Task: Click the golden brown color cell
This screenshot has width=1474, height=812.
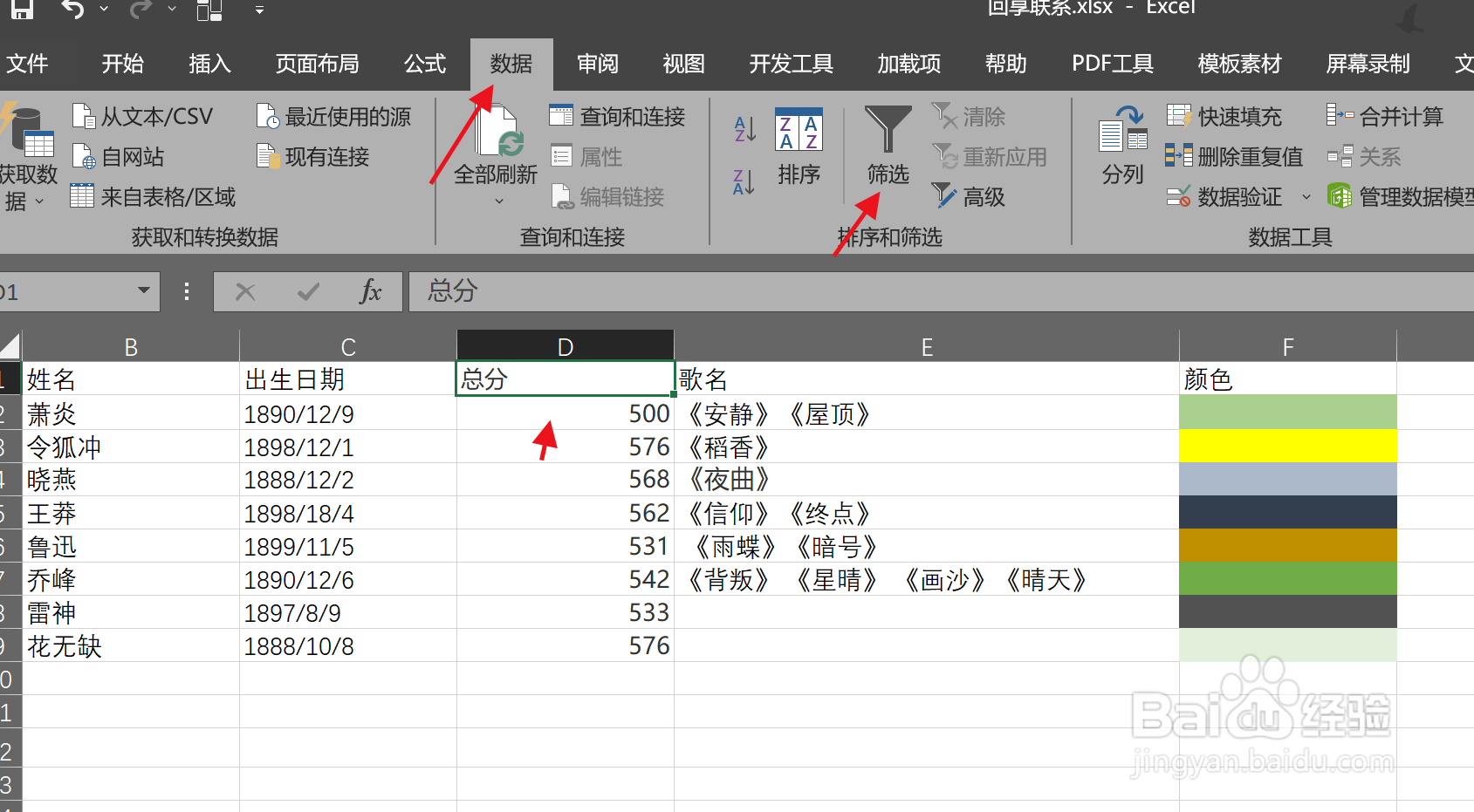Action: click(x=1288, y=545)
